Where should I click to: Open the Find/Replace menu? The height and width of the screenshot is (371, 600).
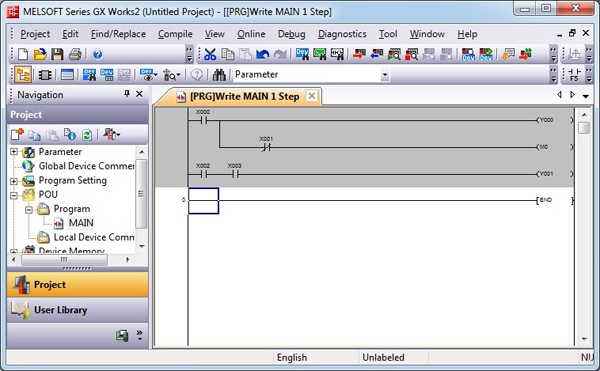(118, 34)
